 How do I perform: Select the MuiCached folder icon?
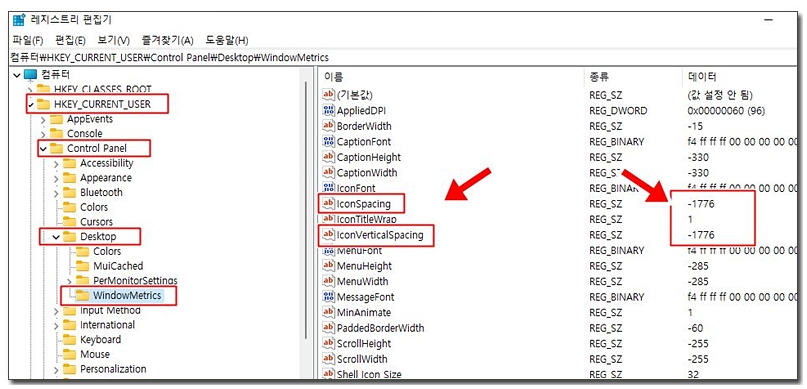coord(82,266)
